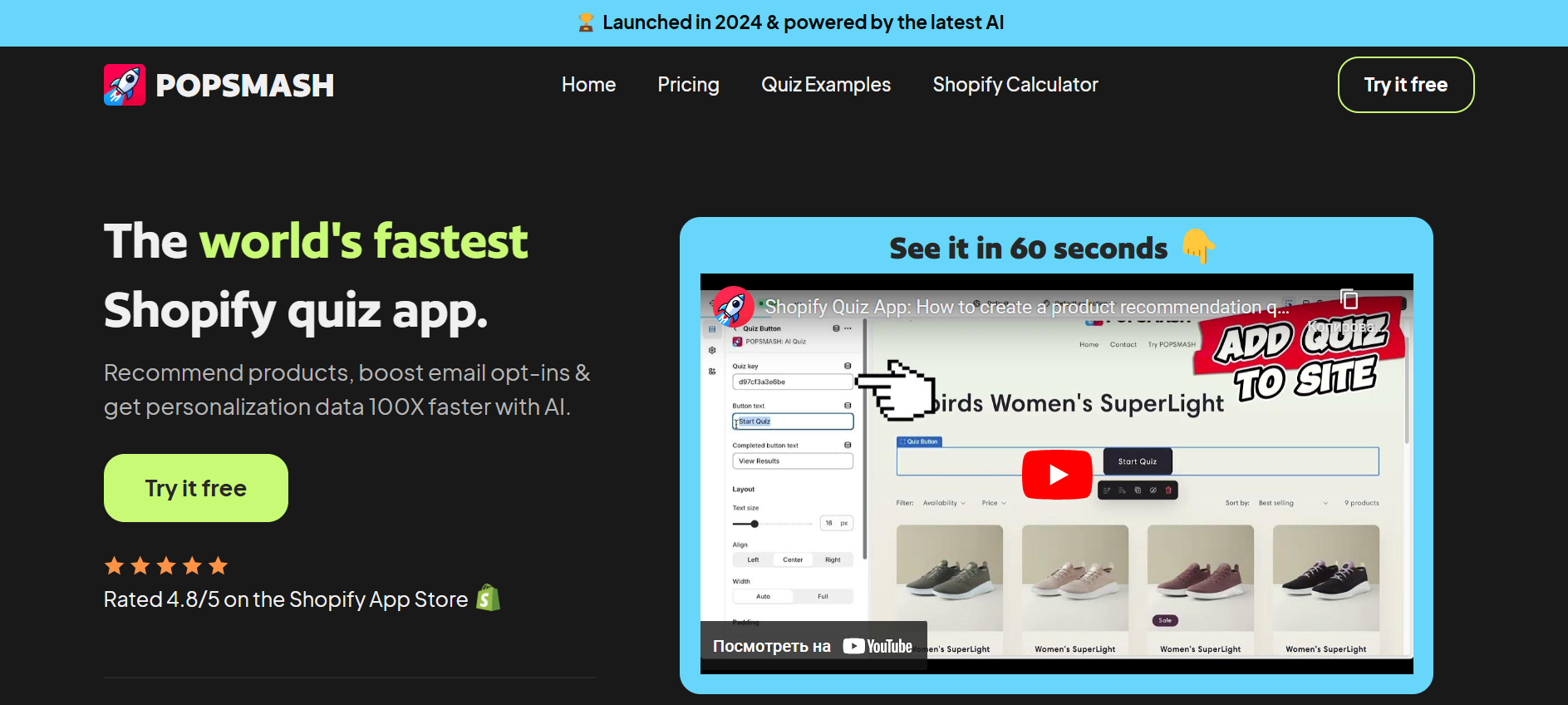Image resolution: width=1568 pixels, height=705 pixels.
Task: Click the trophy emoji in top banner
Action: pos(586,22)
